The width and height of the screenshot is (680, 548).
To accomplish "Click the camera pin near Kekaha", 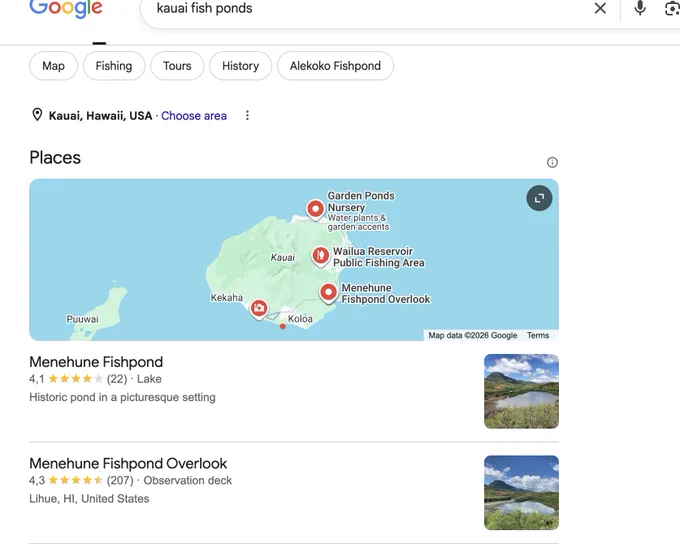I will (x=259, y=309).
